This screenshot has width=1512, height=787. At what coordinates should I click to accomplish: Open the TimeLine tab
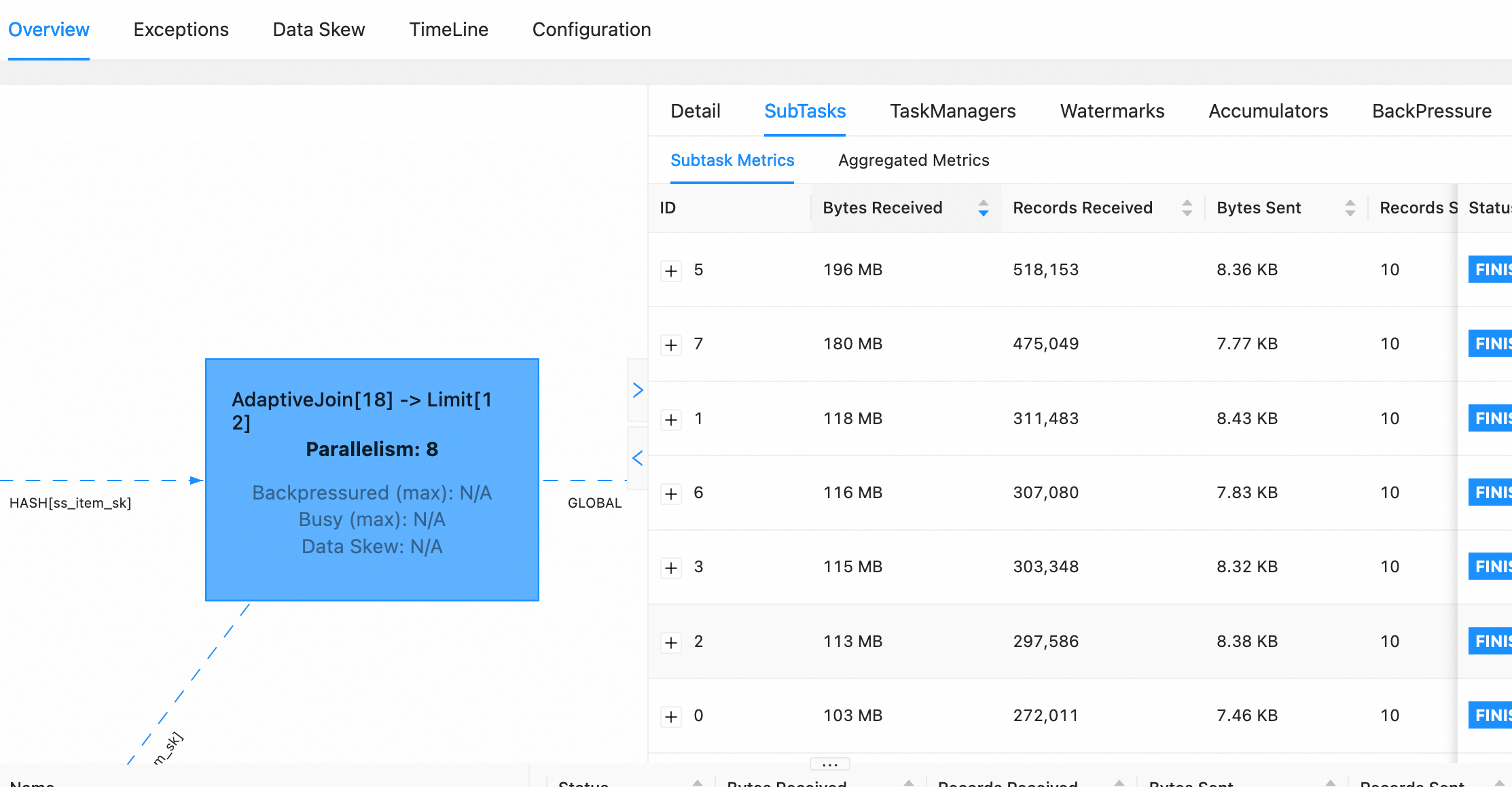click(448, 30)
